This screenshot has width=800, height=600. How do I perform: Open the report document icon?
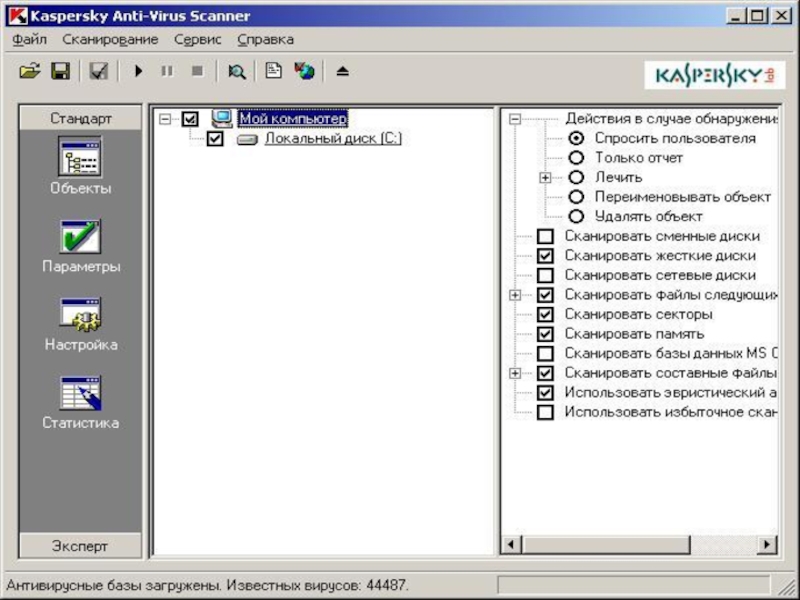tap(273, 71)
